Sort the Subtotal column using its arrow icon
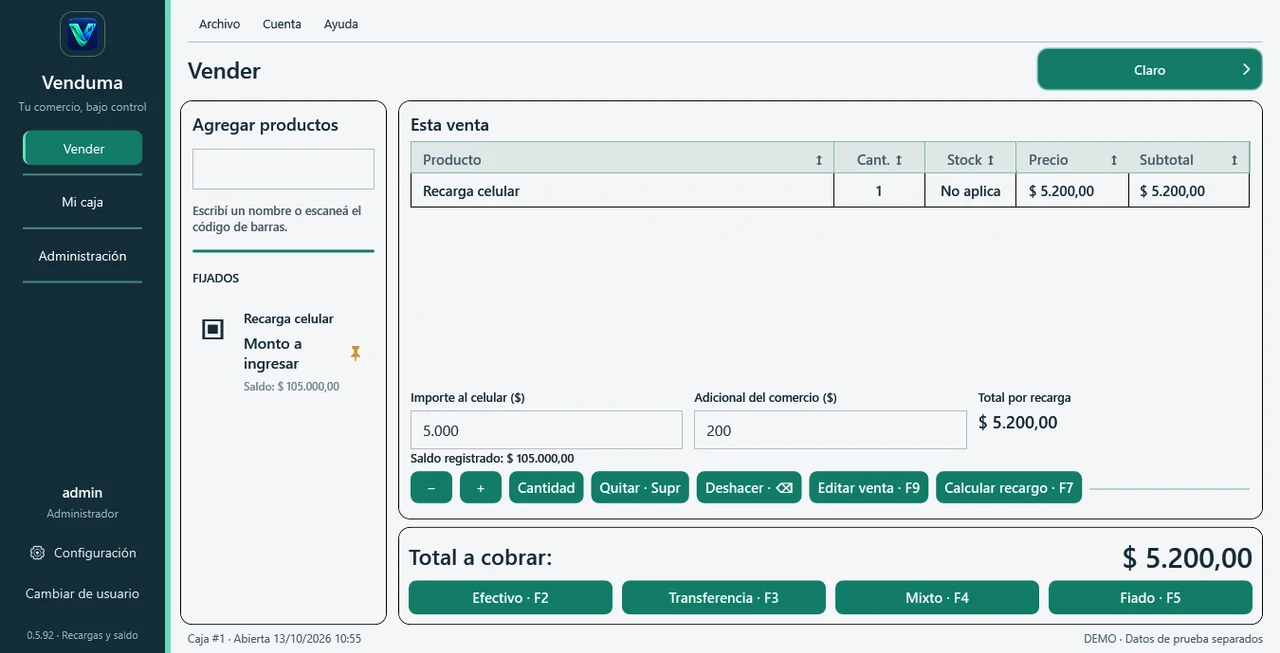 point(1234,160)
